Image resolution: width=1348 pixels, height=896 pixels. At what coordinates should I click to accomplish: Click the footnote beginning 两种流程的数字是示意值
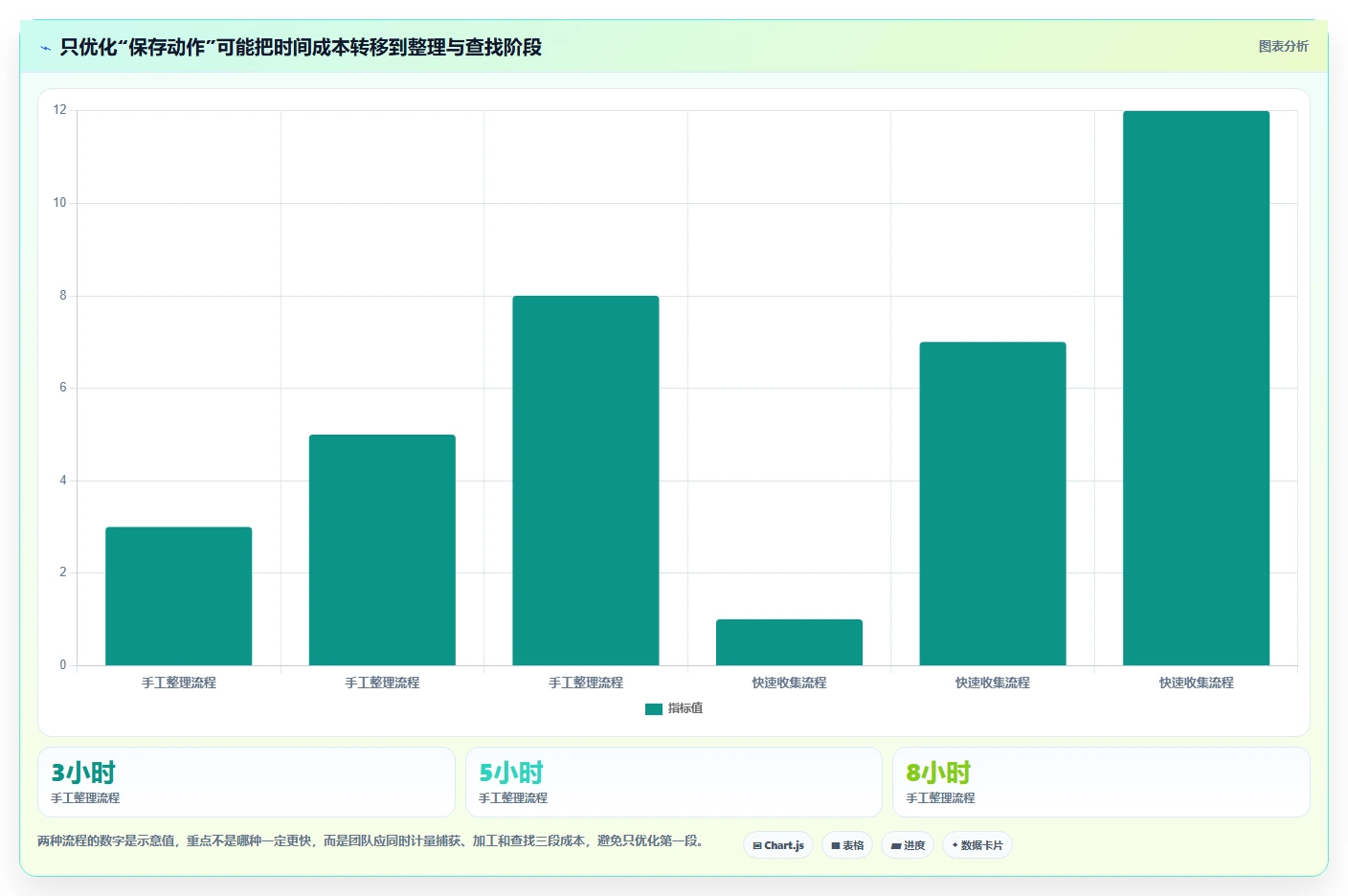point(372,840)
